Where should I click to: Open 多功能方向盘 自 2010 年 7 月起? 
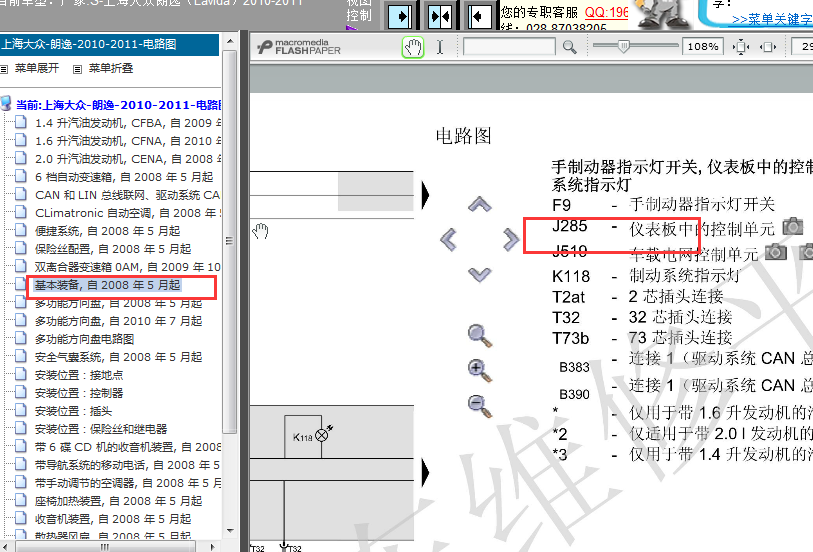tap(118, 321)
